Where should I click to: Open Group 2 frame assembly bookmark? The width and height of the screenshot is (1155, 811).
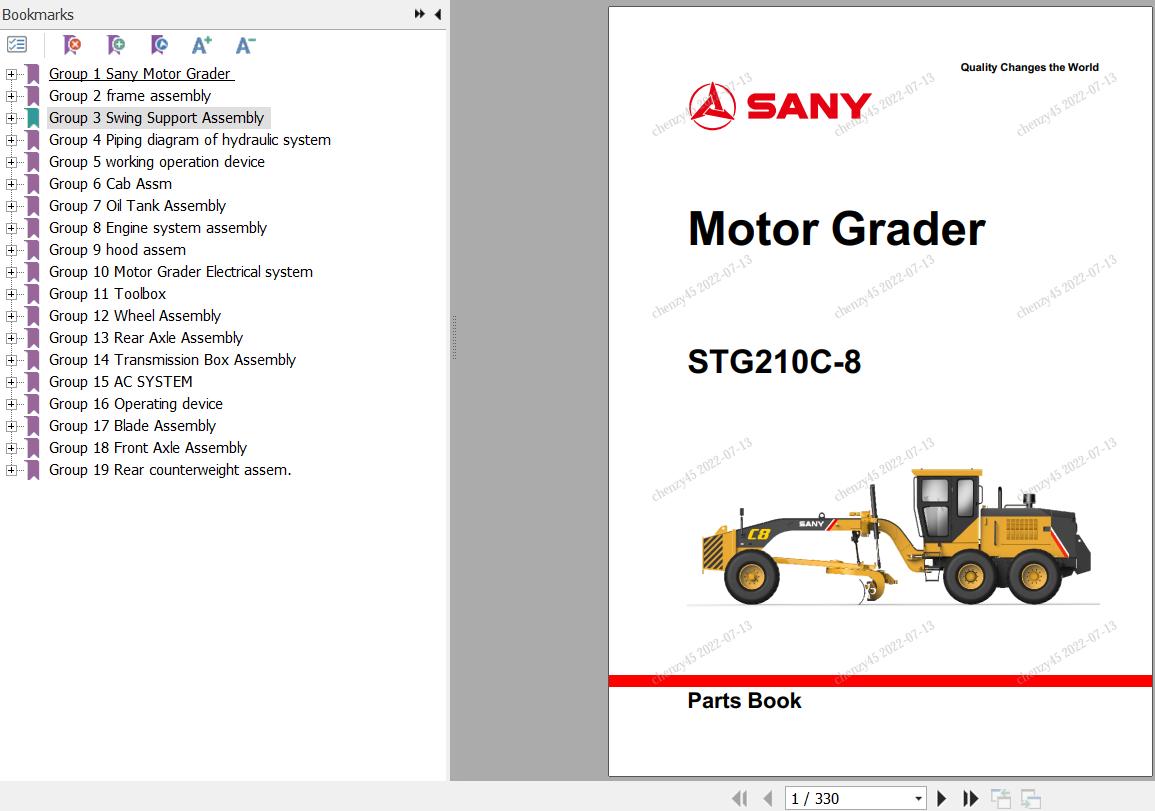(x=130, y=96)
